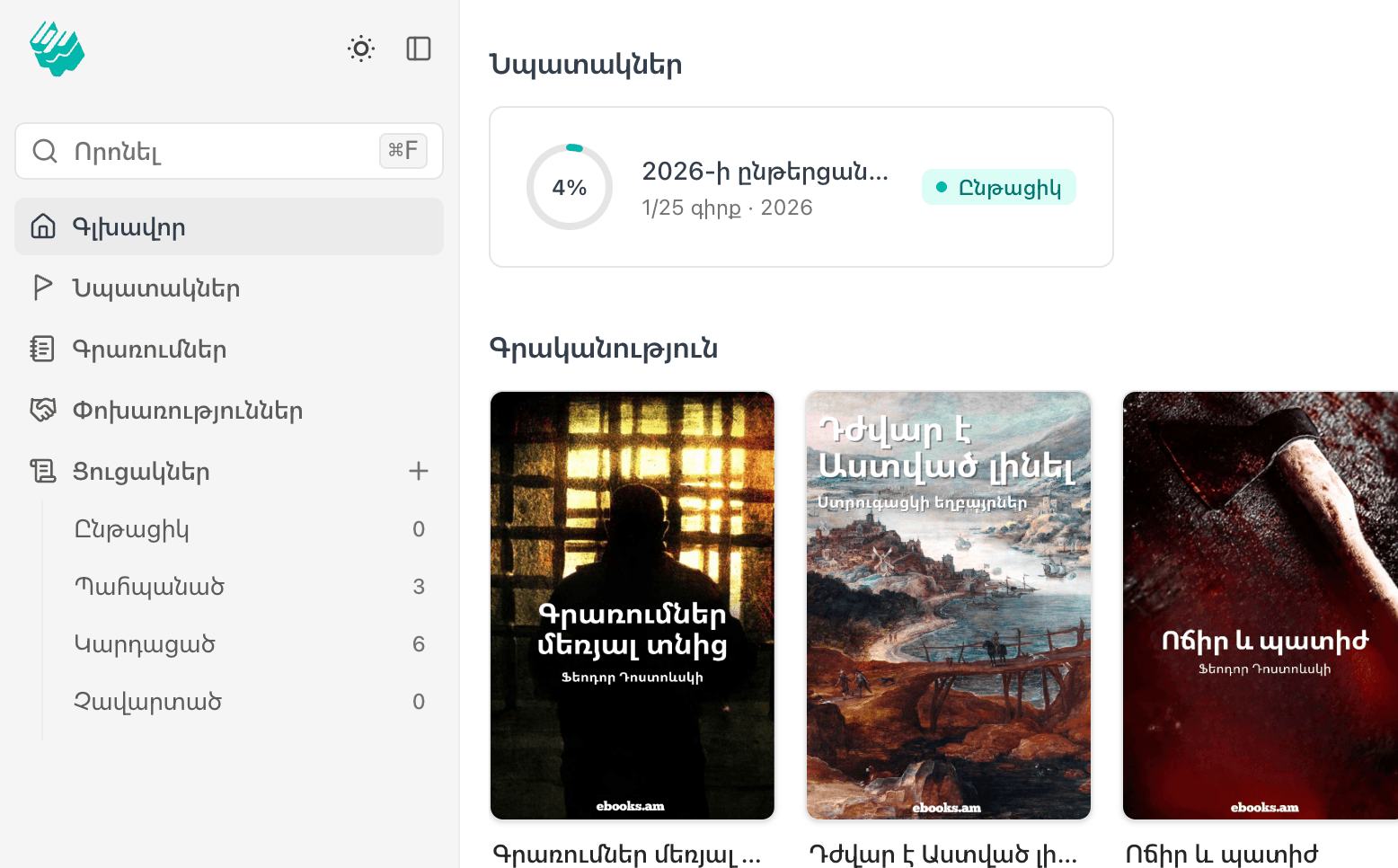
Task: Add a new list with plus icon
Action: point(419,471)
